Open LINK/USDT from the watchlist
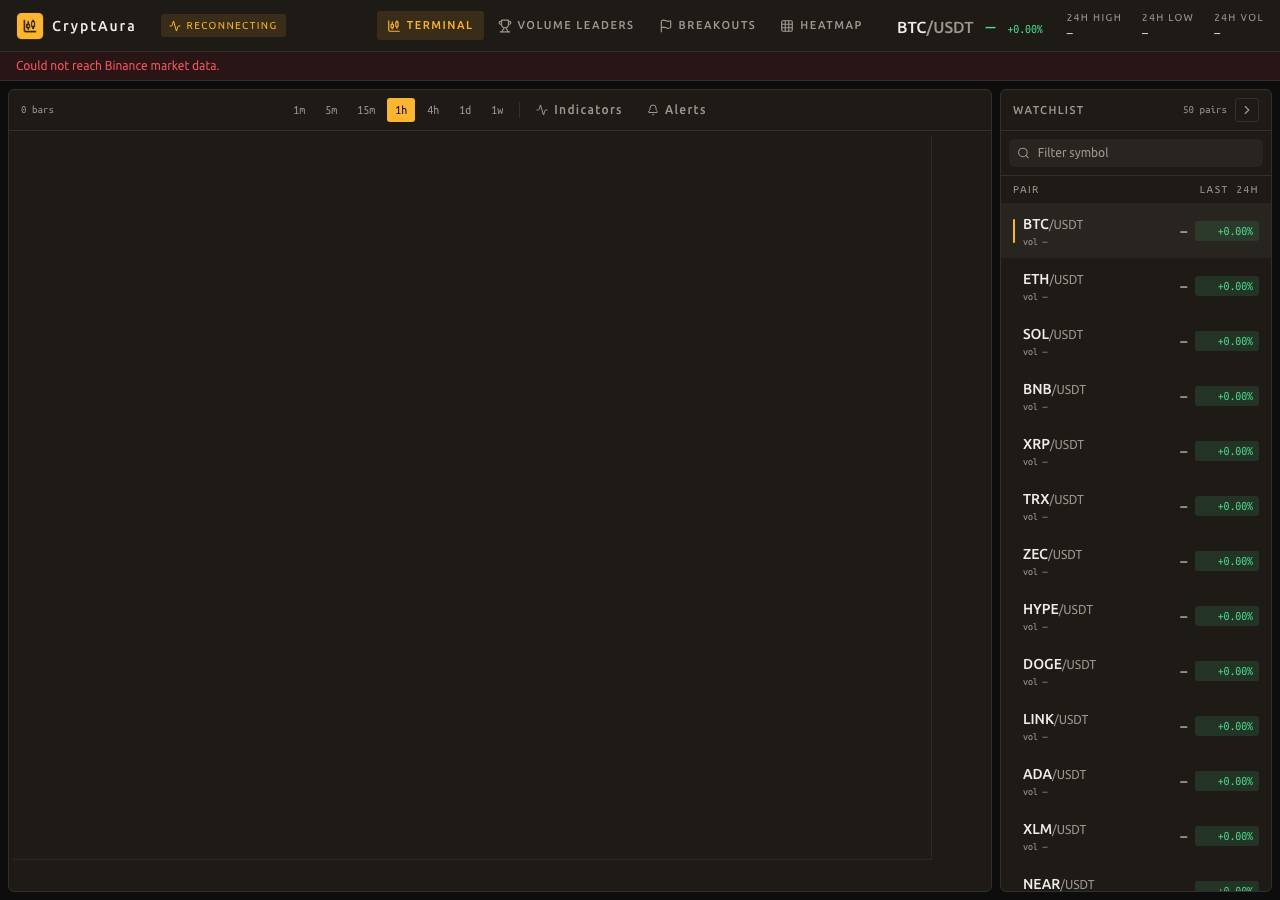Viewport: 1280px width, 900px height. coord(1136,726)
